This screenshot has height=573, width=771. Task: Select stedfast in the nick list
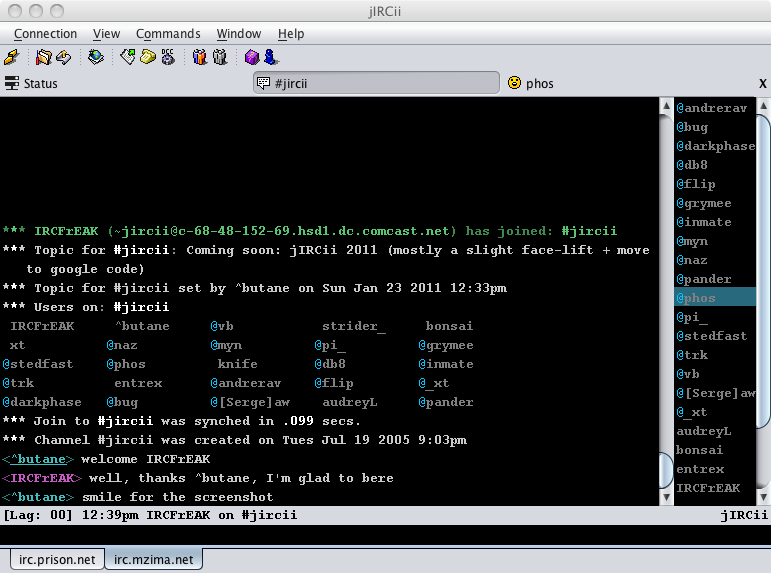point(715,336)
